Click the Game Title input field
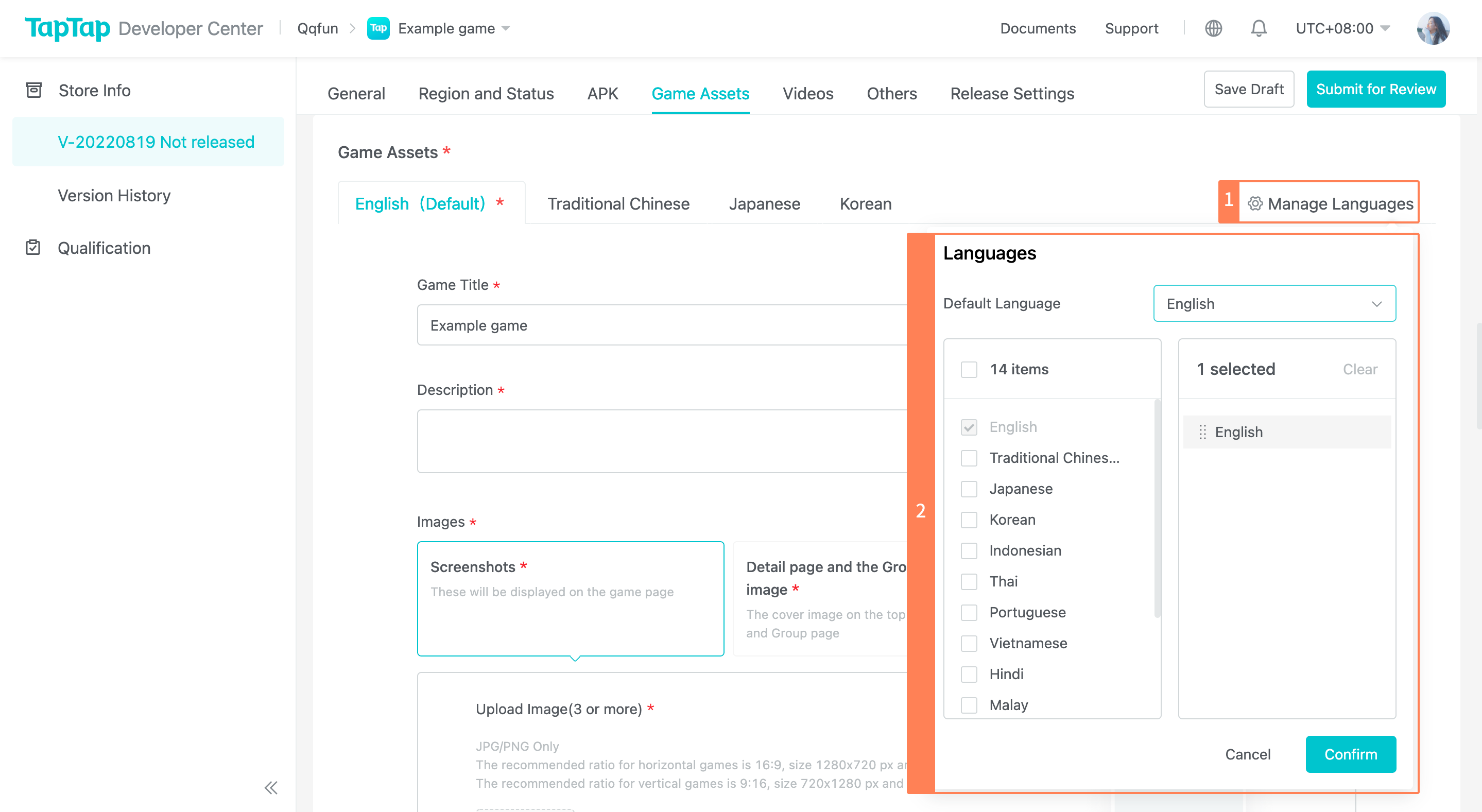The height and width of the screenshot is (812, 1482). 662,325
